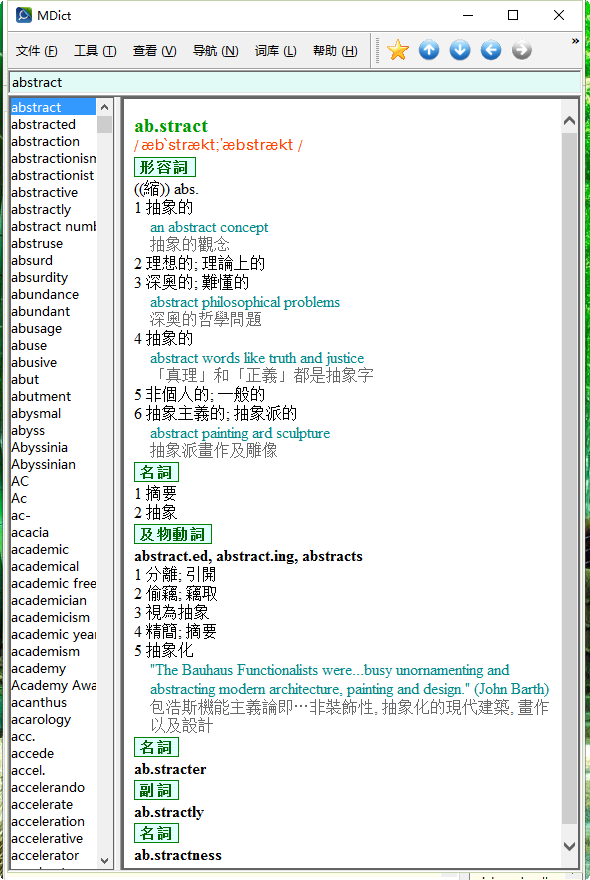Click the word list scrollbar thumb
Image resolution: width=590 pixels, height=880 pixels.
[x=104, y=124]
